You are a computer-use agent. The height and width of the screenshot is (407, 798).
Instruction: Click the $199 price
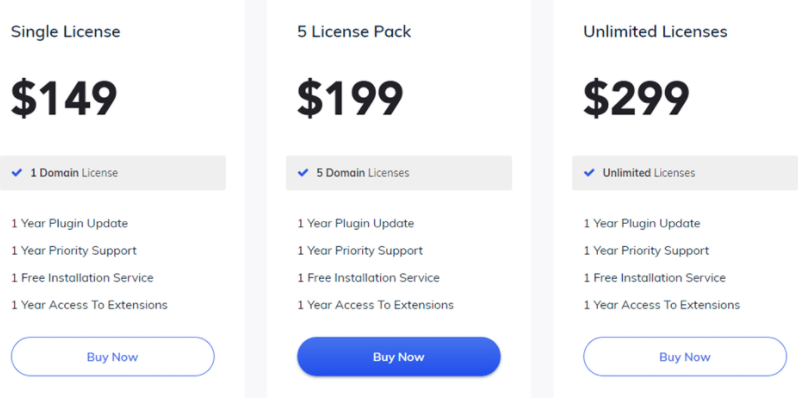pyautogui.click(x=350, y=98)
